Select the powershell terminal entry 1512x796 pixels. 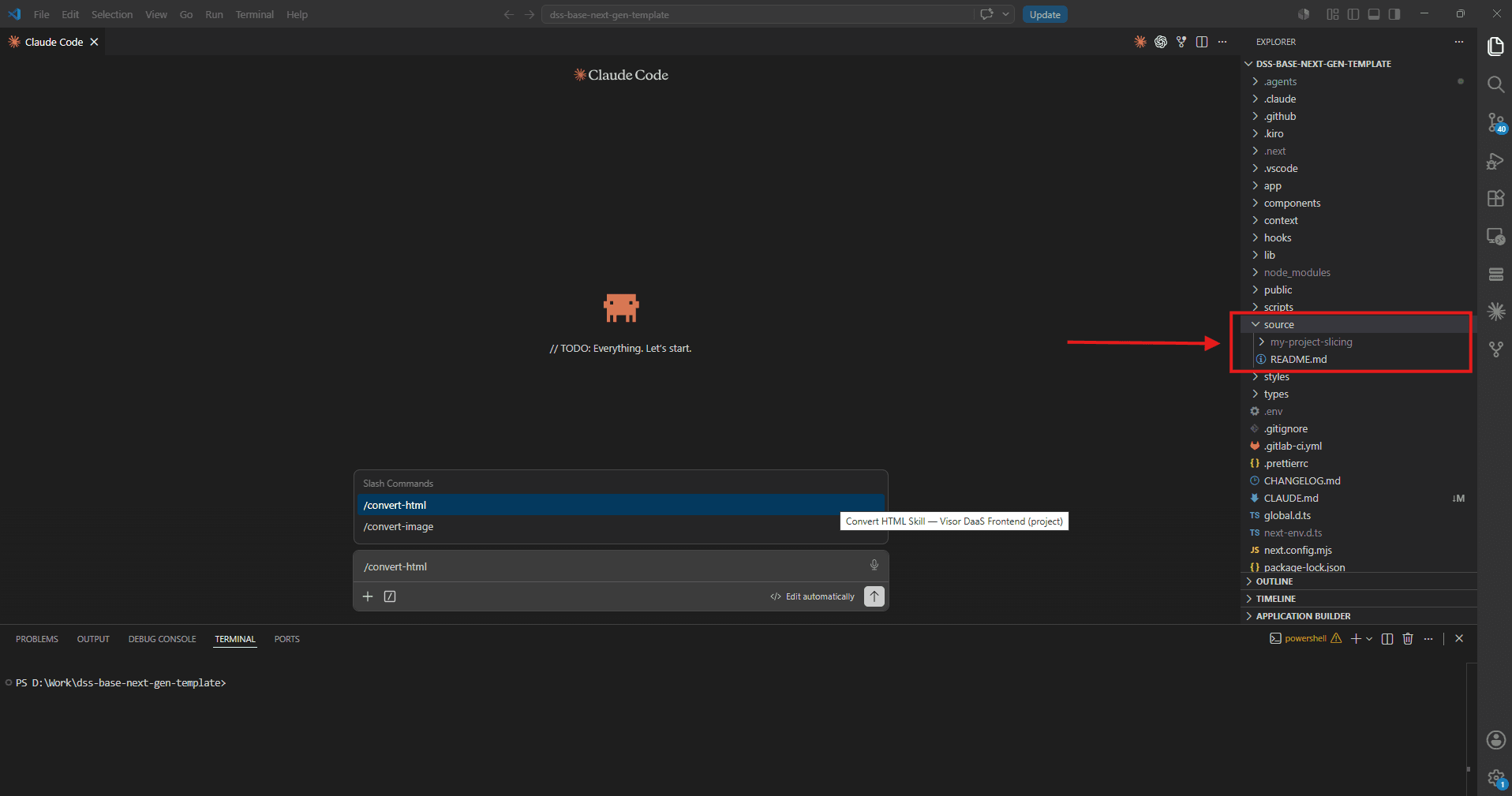pos(1305,639)
